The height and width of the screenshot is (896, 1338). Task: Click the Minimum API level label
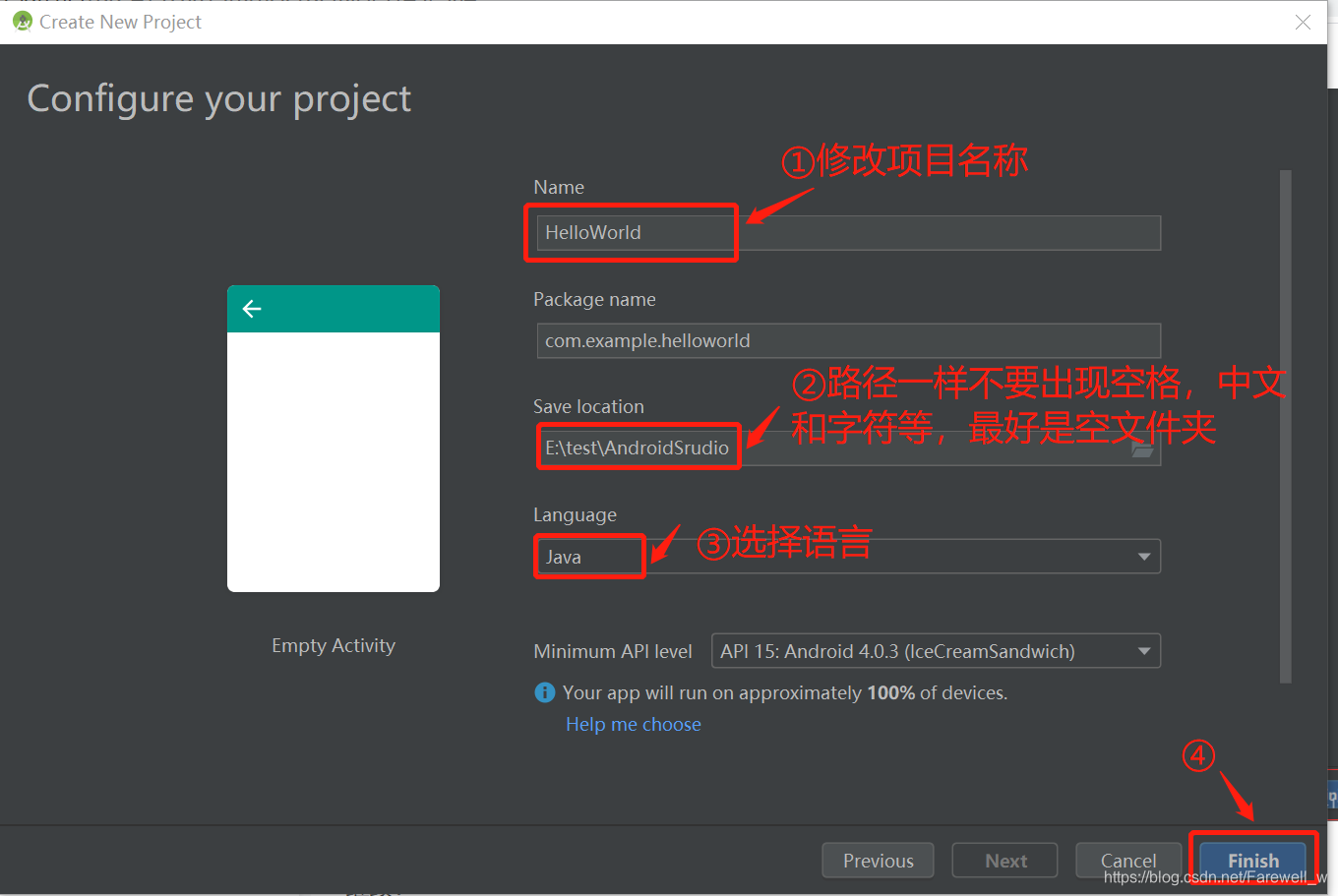[613, 651]
